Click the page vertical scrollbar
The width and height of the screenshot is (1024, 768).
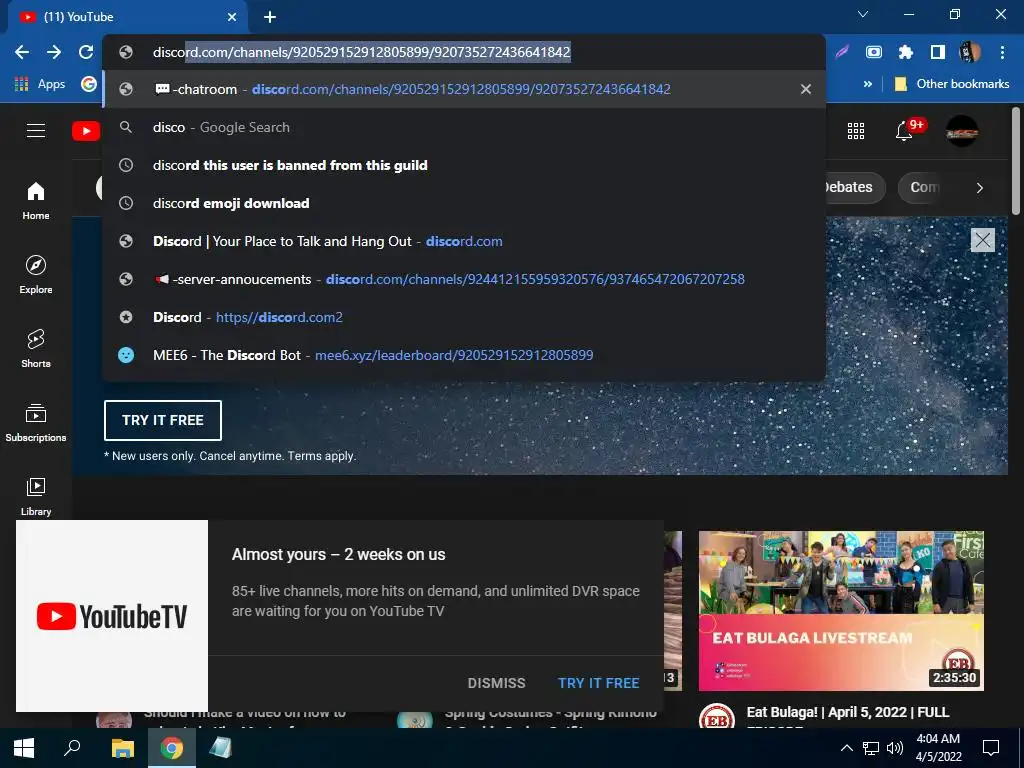pyautogui.click(x=1016, y=161)
